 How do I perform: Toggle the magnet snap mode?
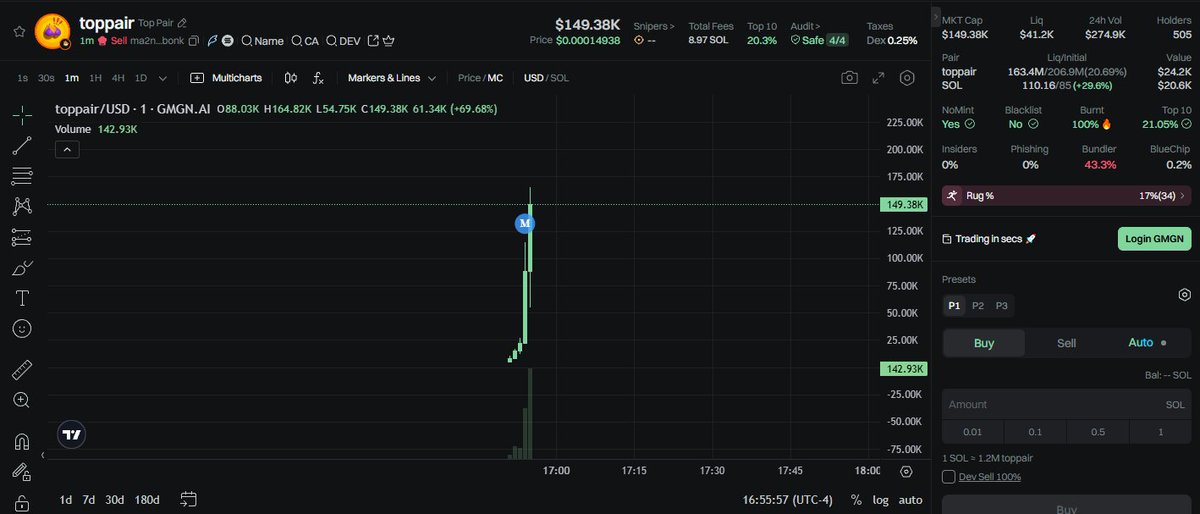click(21, 442)
